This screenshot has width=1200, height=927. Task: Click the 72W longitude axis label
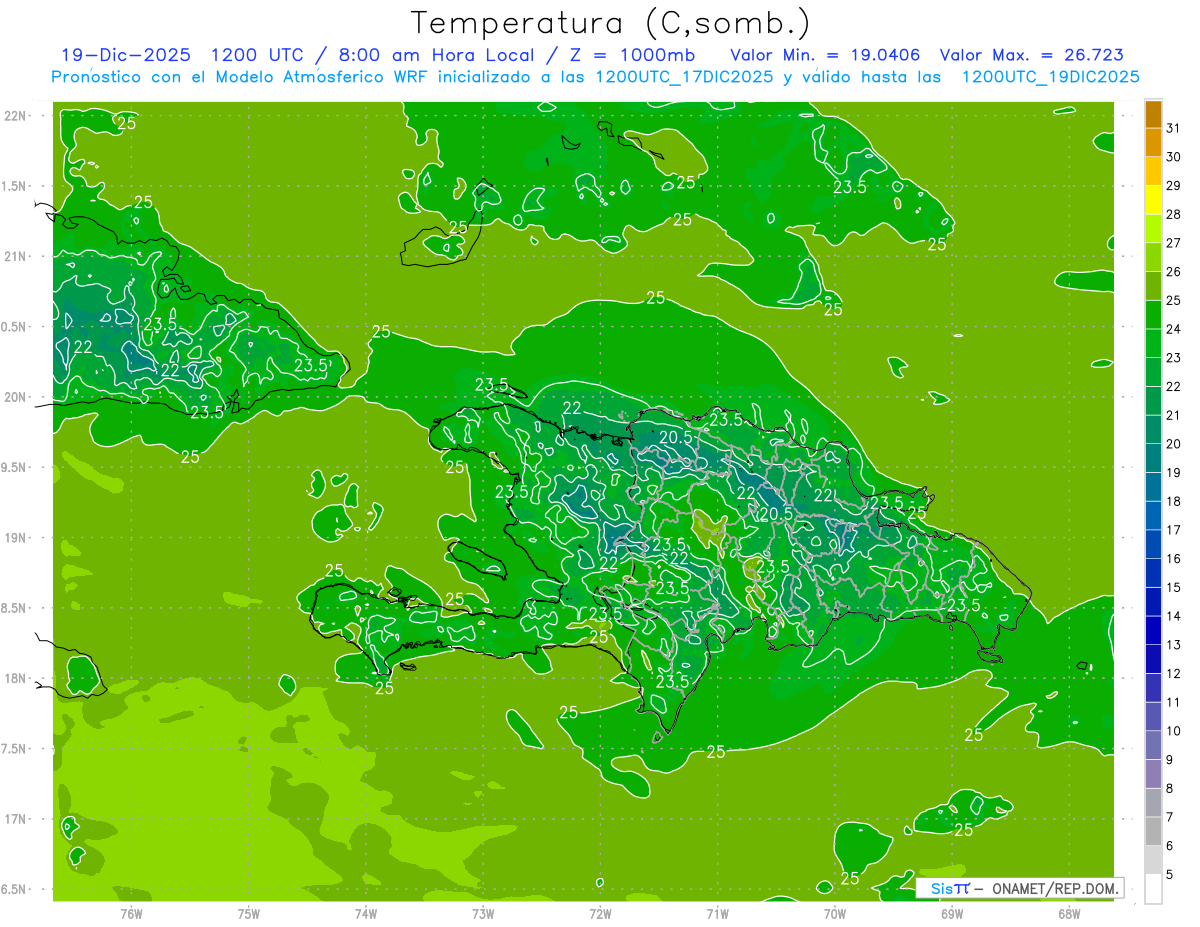[x=600, y=913]
